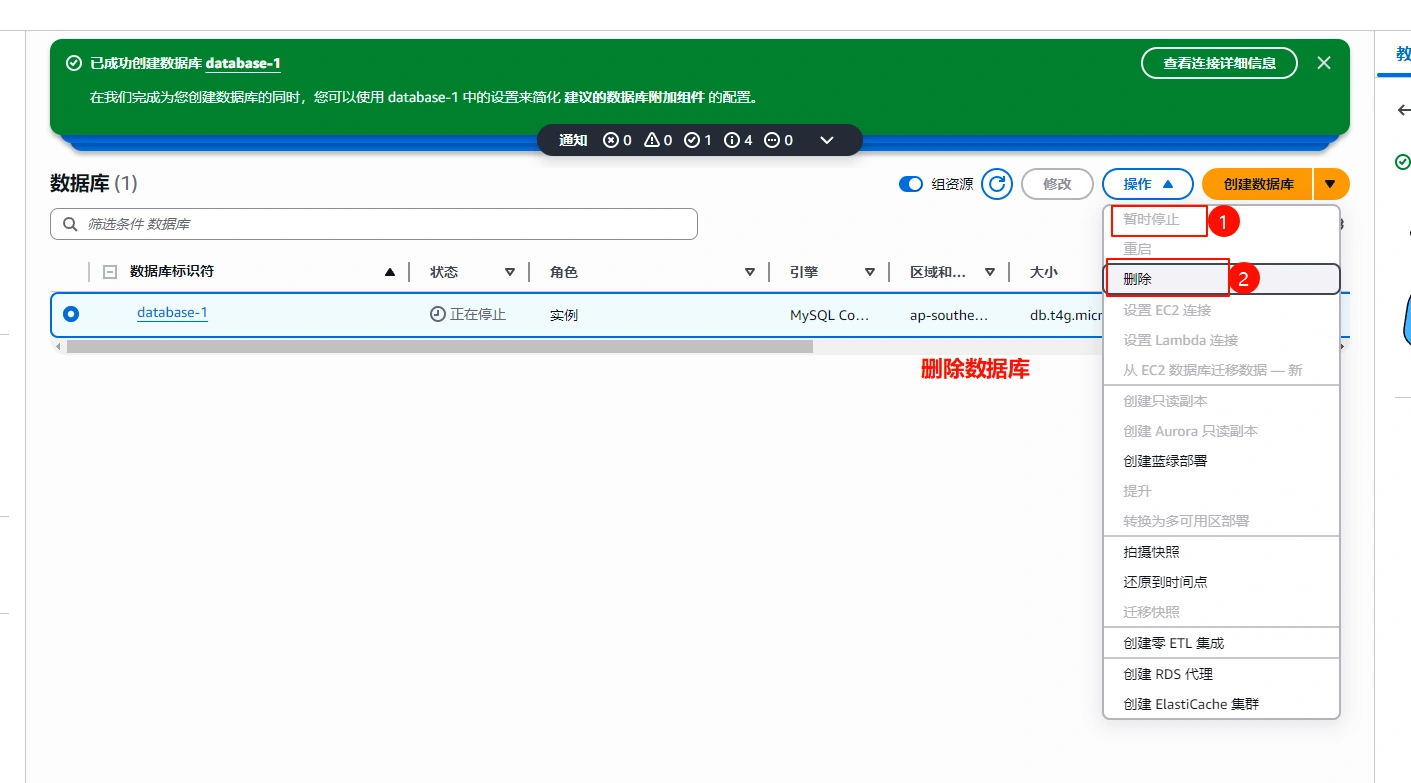Open the database-1 link in table
This screenshot has width=1411, height=783.
click(x=172, y=313)
